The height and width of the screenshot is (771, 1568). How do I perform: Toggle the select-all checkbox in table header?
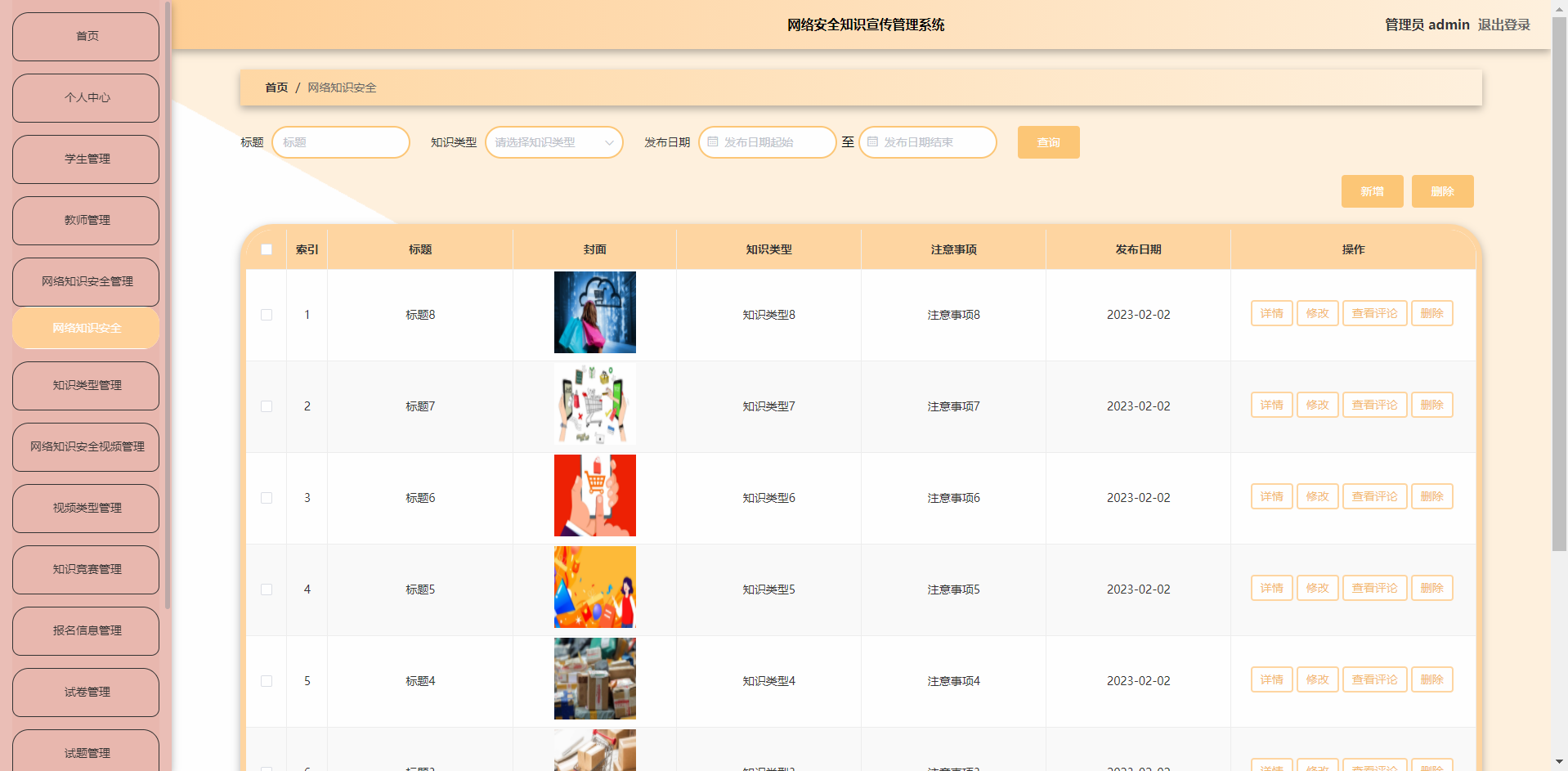pos(267,249)
